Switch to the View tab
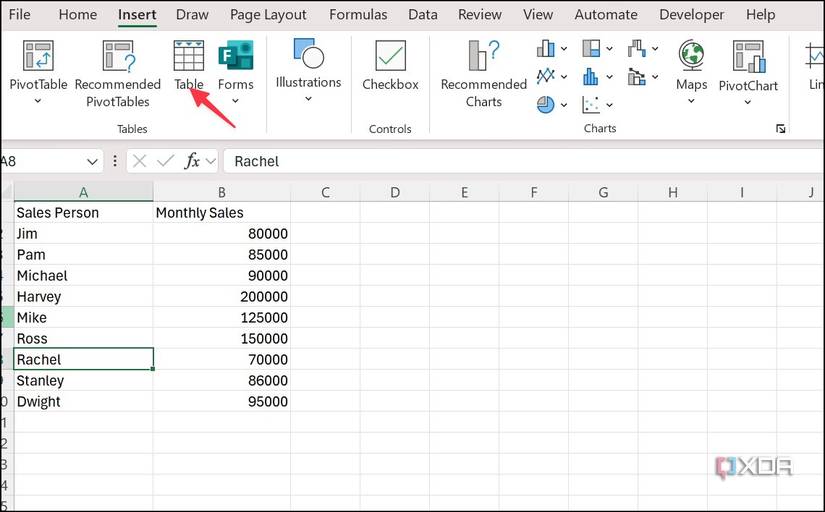825x512 pixels. [x=538, y=14]
